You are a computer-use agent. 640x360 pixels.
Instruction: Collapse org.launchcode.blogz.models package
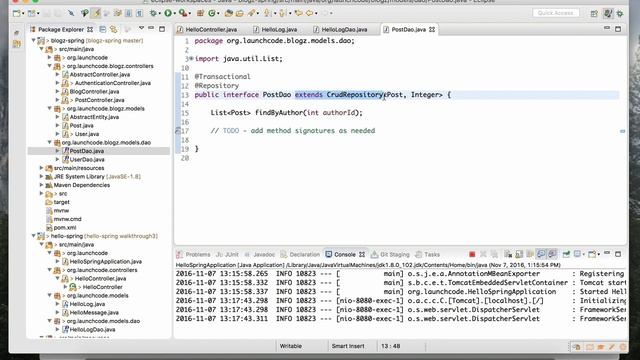pos(49,108)
